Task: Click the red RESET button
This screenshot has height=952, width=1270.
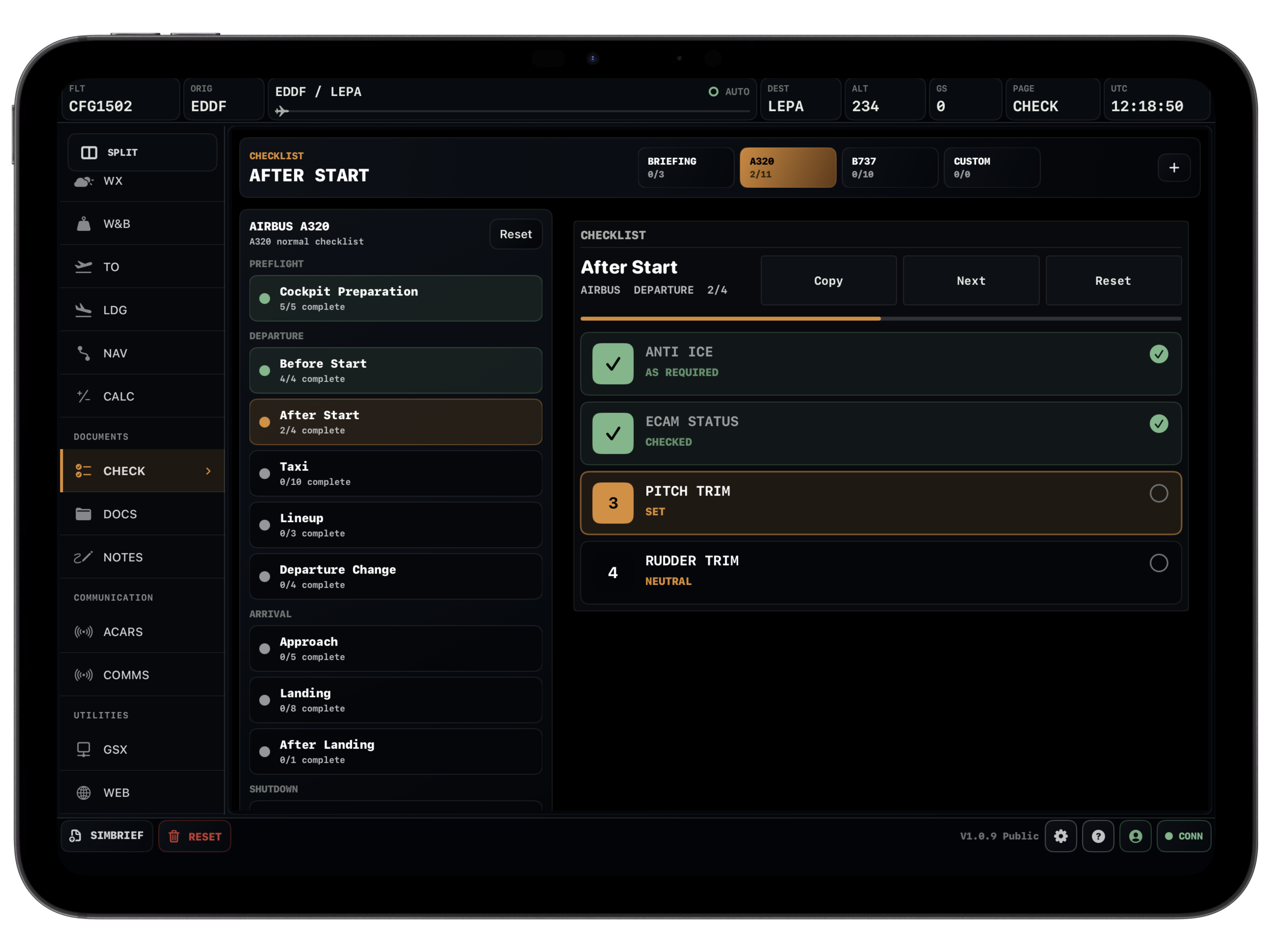Action: tap(195, 836)
